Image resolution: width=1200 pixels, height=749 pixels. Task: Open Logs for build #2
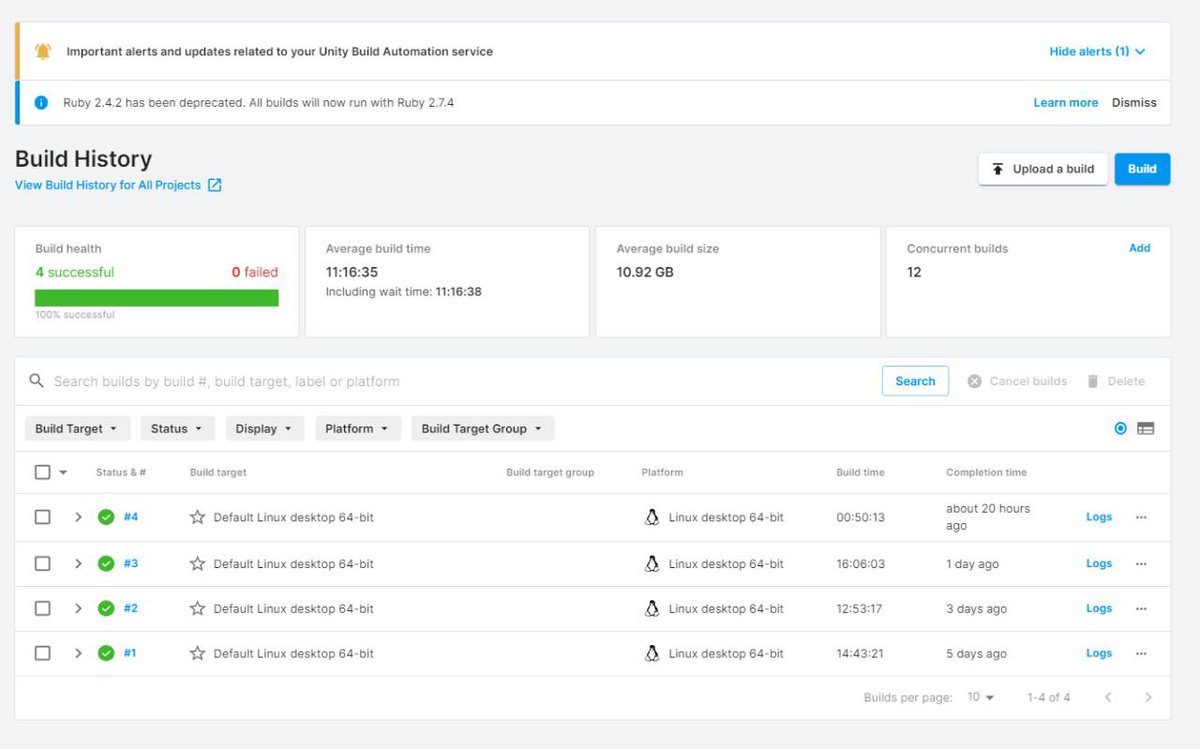(1099, 609)
